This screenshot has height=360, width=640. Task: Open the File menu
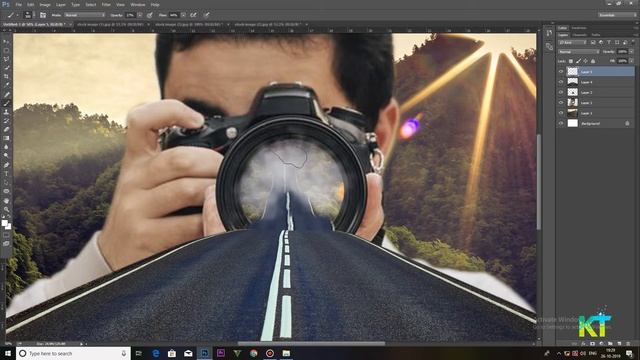click(x=18, y=5)
